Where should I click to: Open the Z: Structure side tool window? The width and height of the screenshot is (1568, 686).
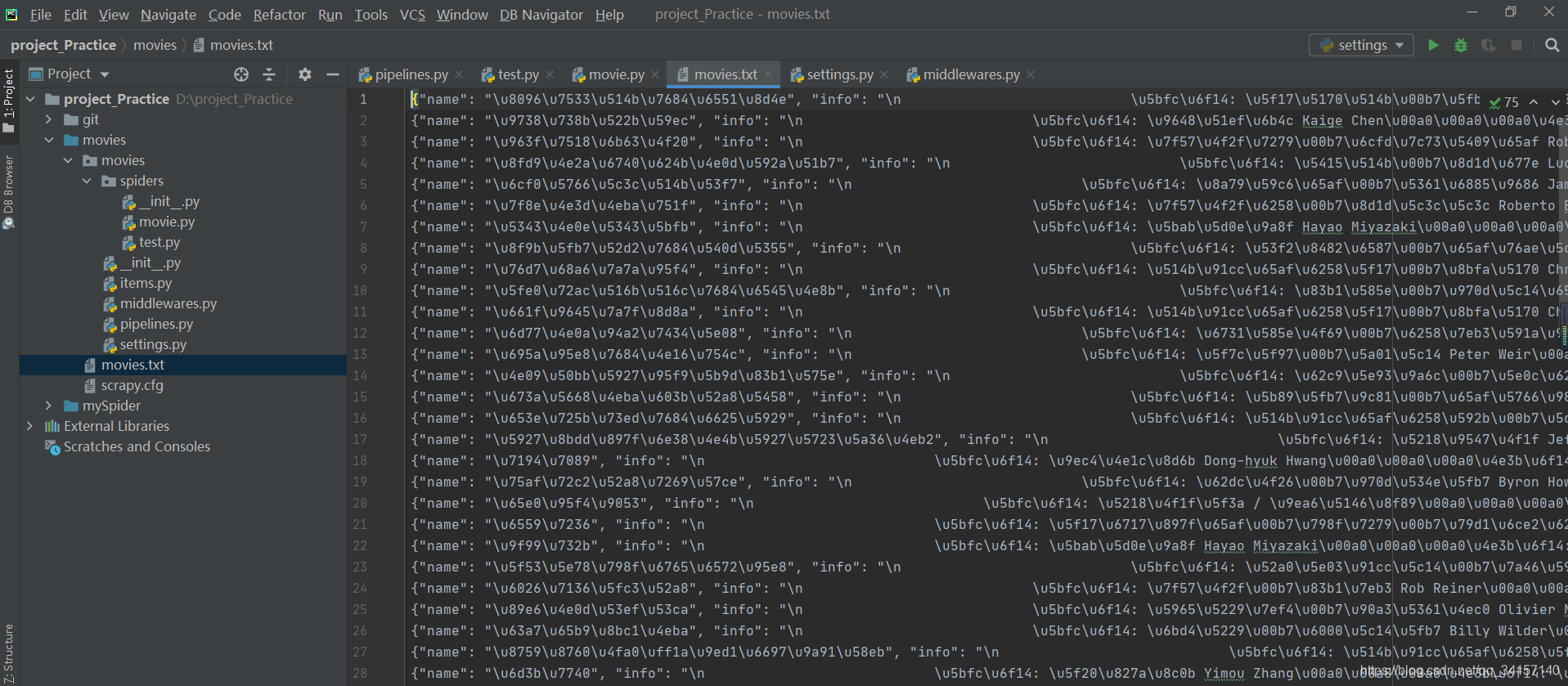click(9, 652)
